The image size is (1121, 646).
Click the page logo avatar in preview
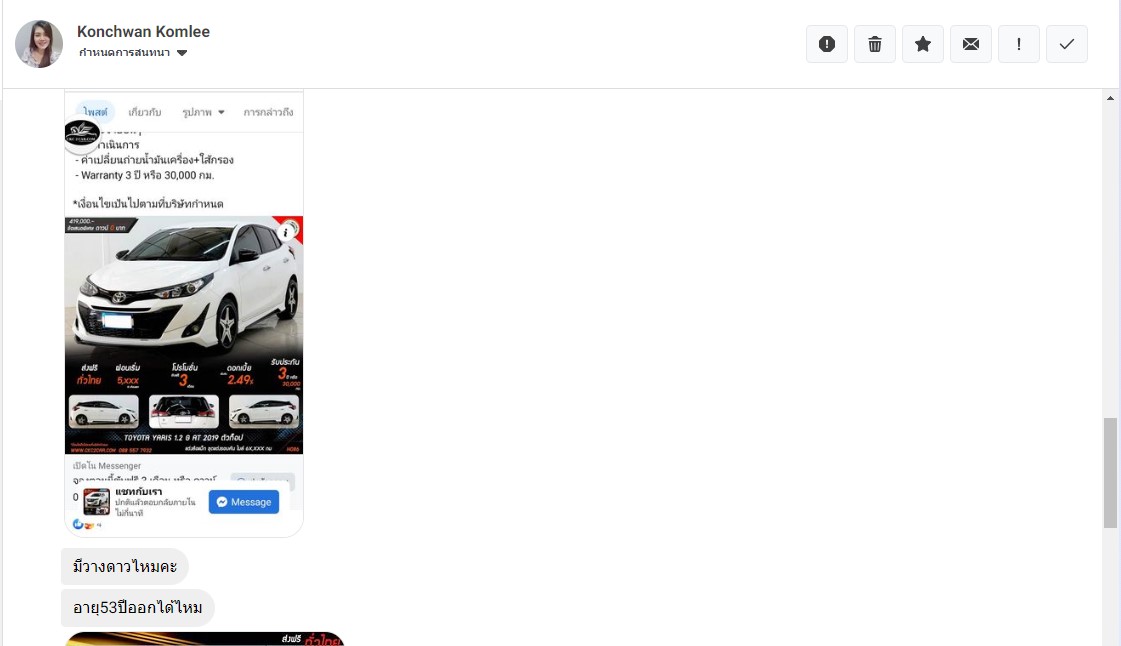click(82, 133)
